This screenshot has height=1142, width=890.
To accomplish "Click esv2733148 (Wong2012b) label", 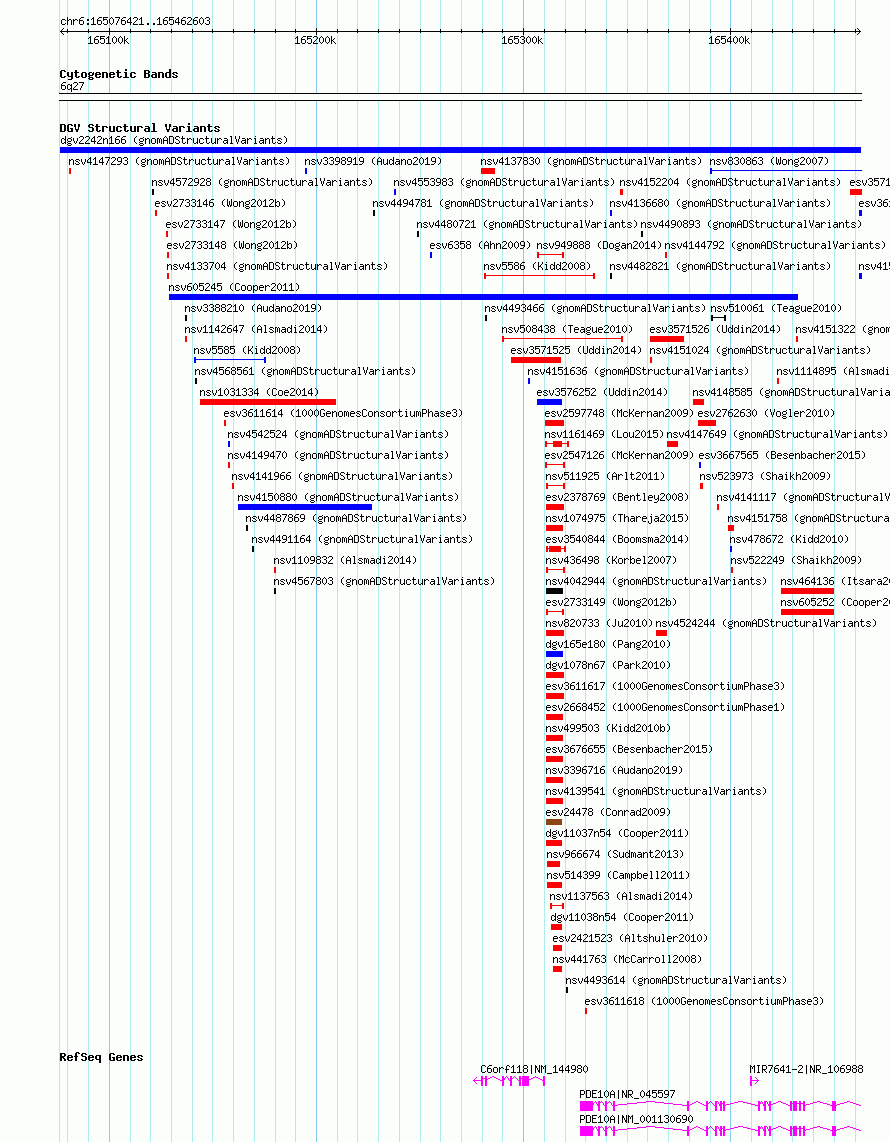I will click(232, 245).
